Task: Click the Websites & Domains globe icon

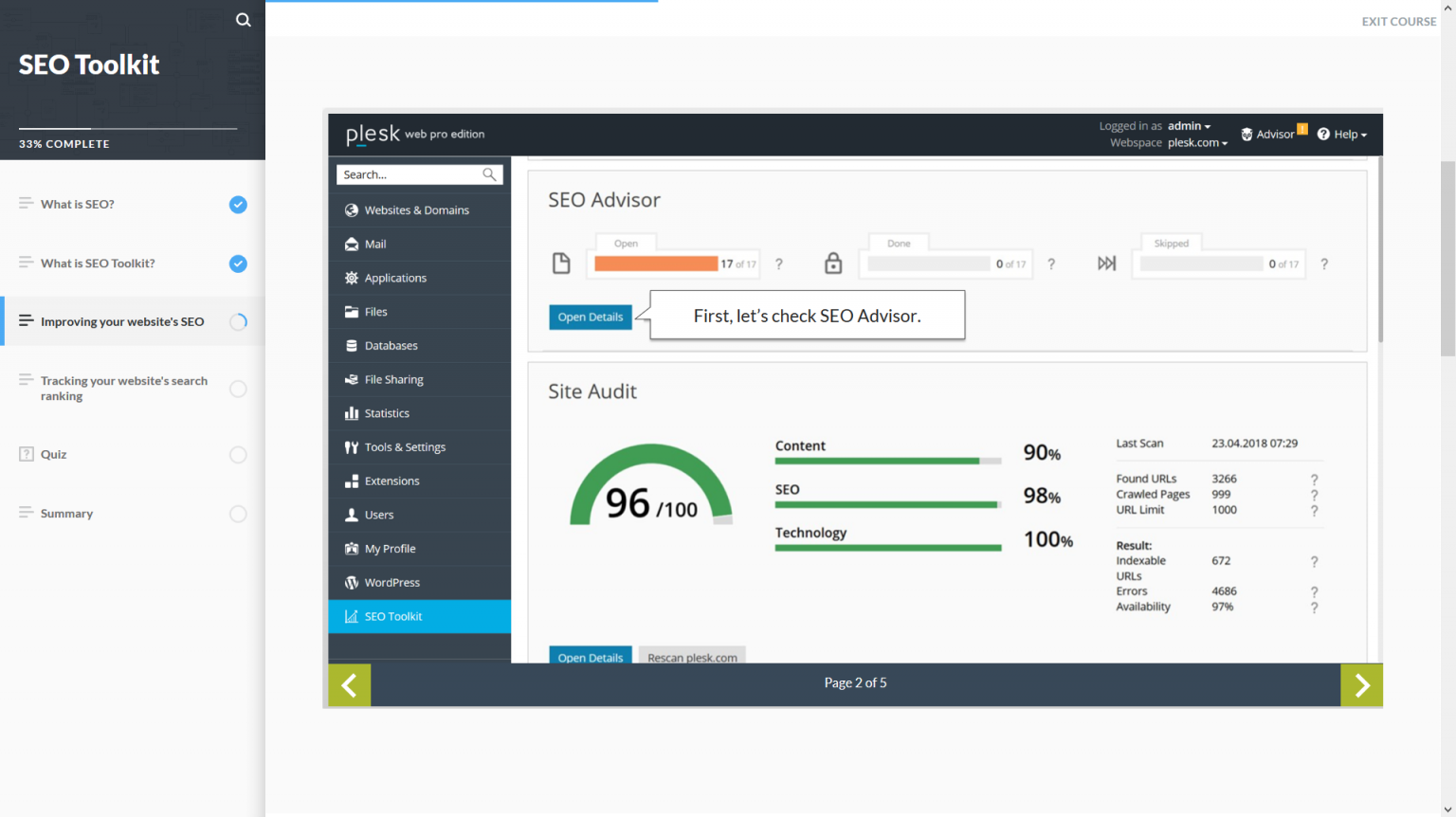Action: coord(352,210)
